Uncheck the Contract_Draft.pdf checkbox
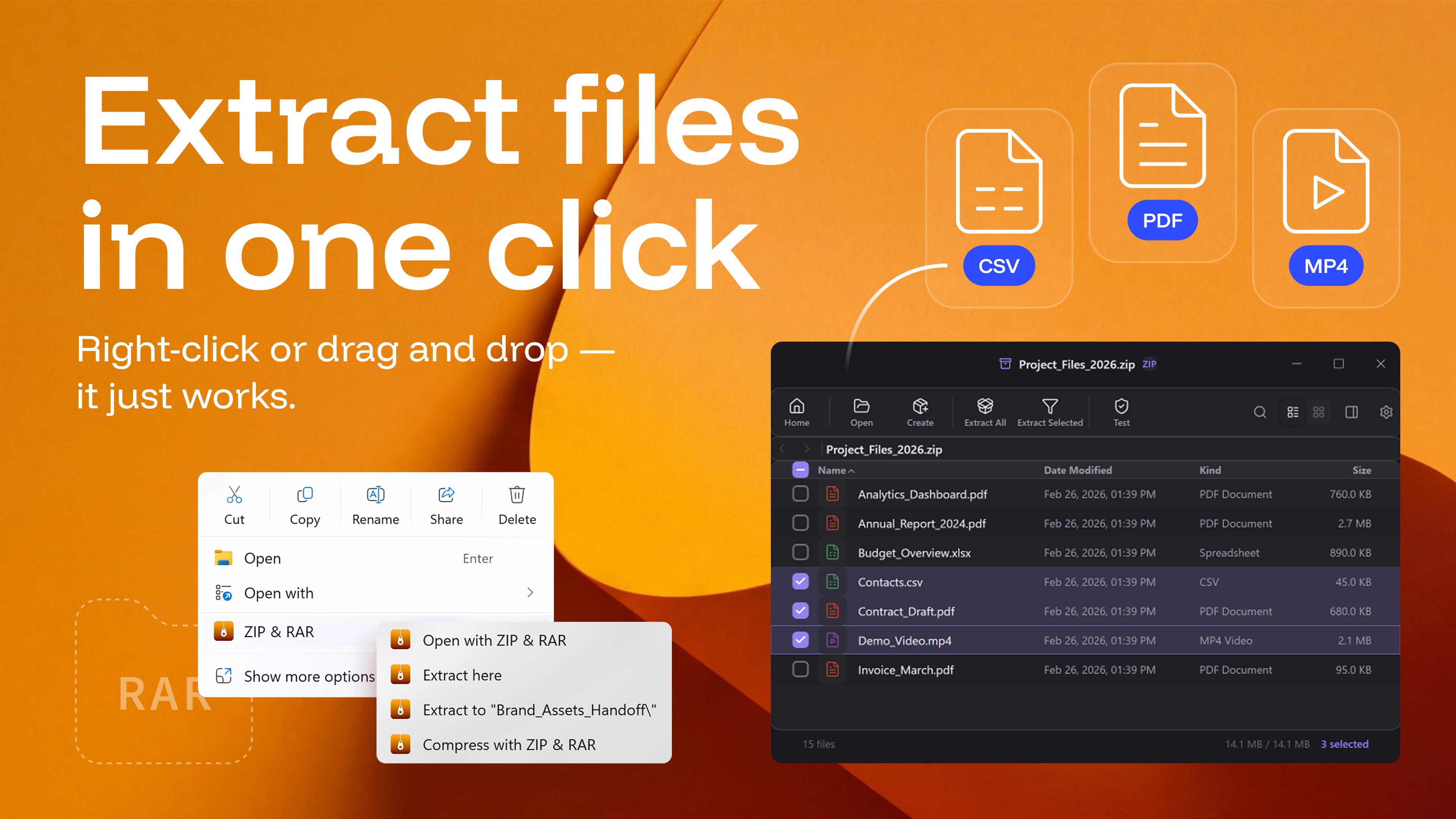The image size is (1456, 819). 800,610
